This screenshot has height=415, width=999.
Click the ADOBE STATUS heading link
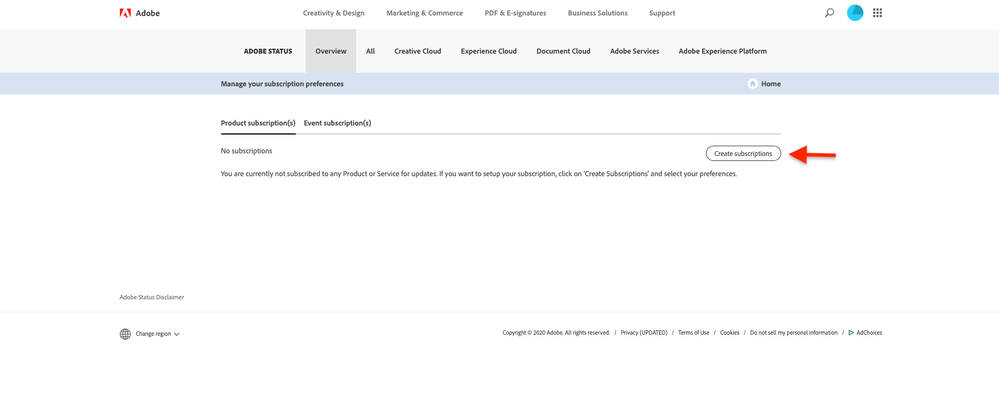click(268, 51)
